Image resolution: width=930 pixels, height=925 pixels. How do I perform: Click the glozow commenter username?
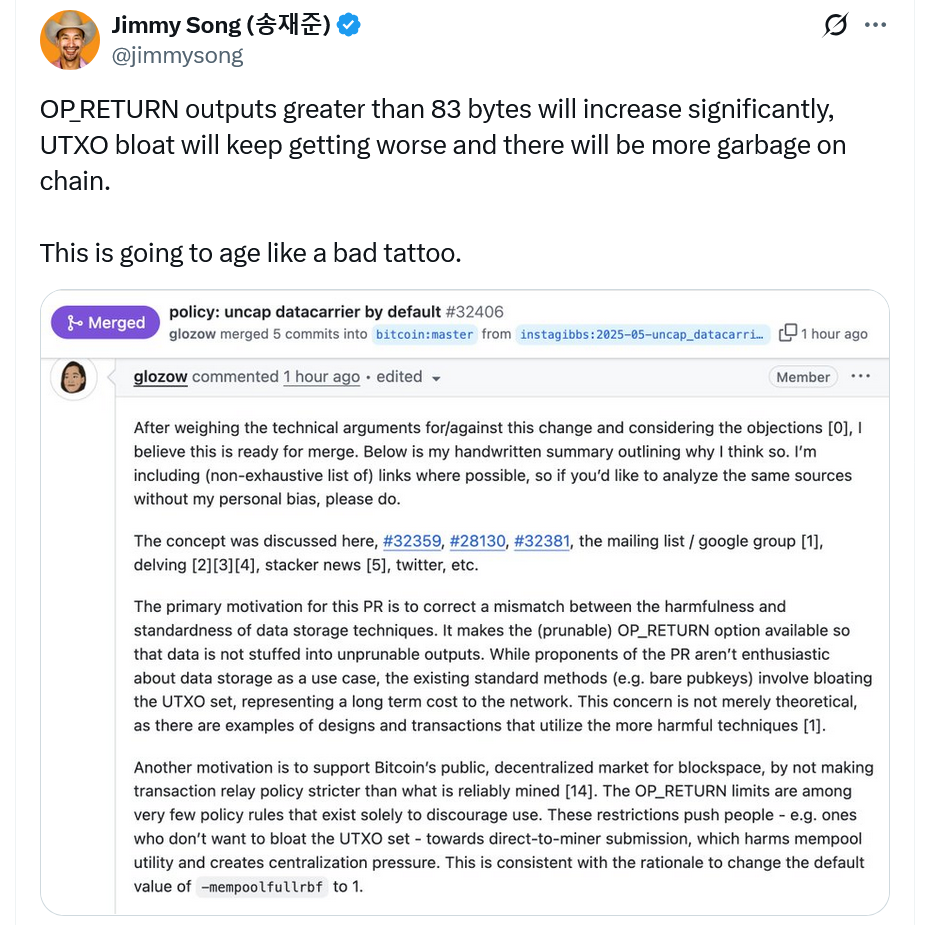[160, 377]
